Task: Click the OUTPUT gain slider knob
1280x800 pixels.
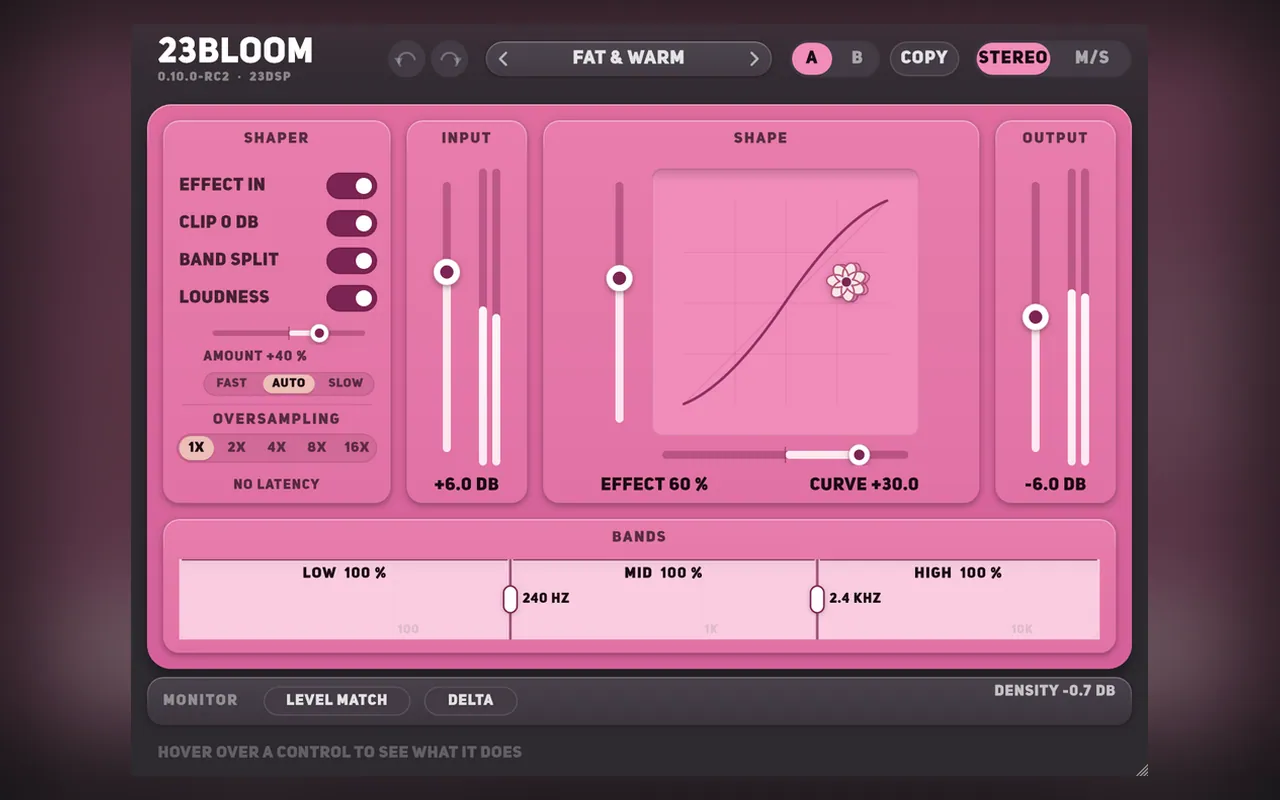Action: (x=1036, y=318)
